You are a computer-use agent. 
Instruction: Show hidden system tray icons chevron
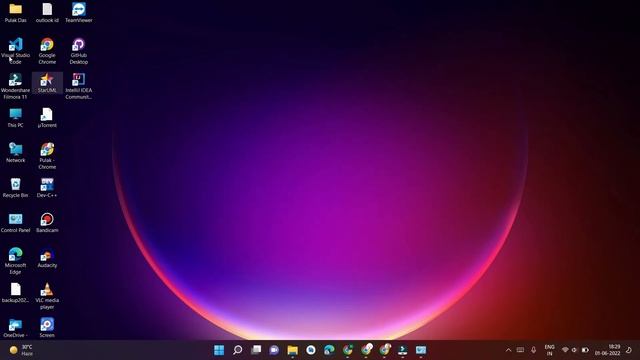tap(508, 350)
